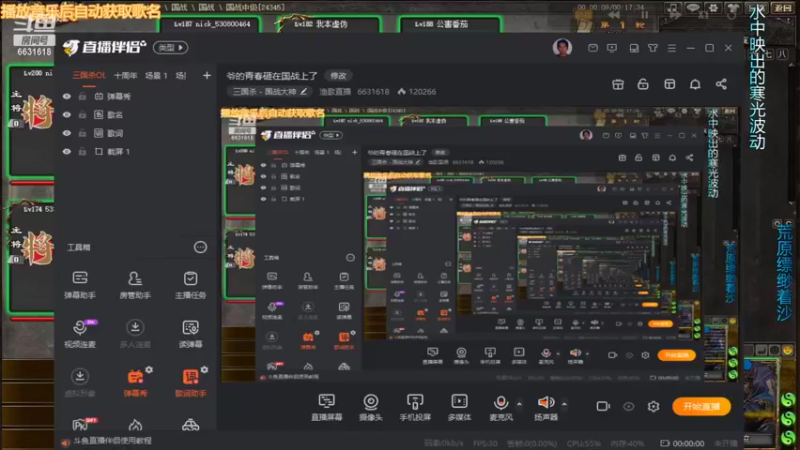Switch to the 三国杀OL scene tab
Viewport: 800px width, 450px height.
point(89,76)
